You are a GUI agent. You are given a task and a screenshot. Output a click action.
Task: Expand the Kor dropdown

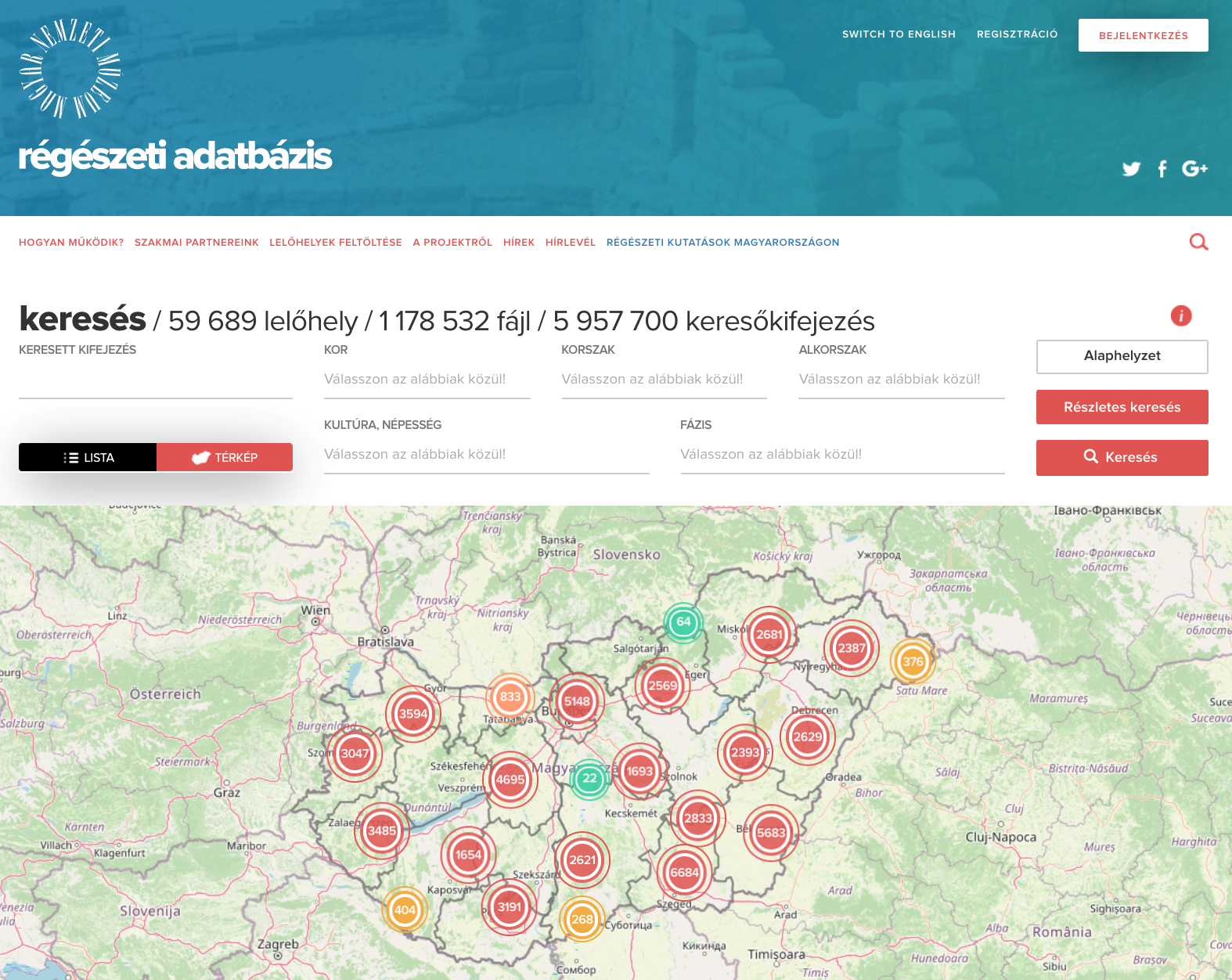tap(427, 380)
